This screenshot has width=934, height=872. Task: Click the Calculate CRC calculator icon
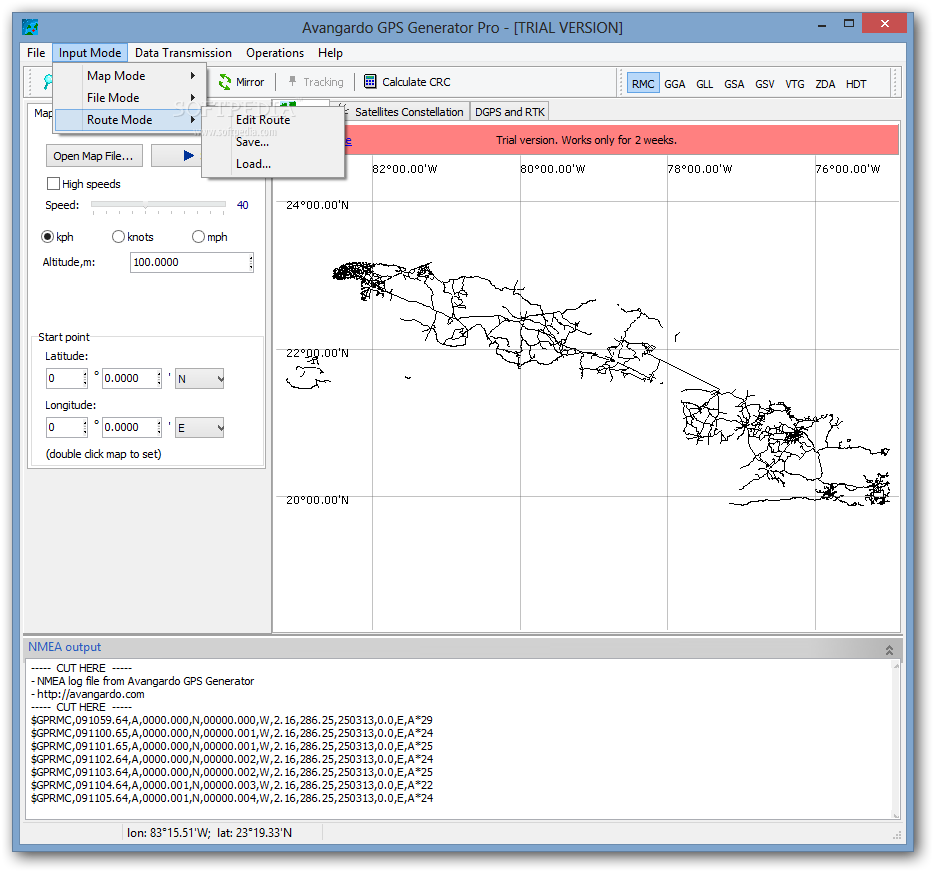(370, 82)
